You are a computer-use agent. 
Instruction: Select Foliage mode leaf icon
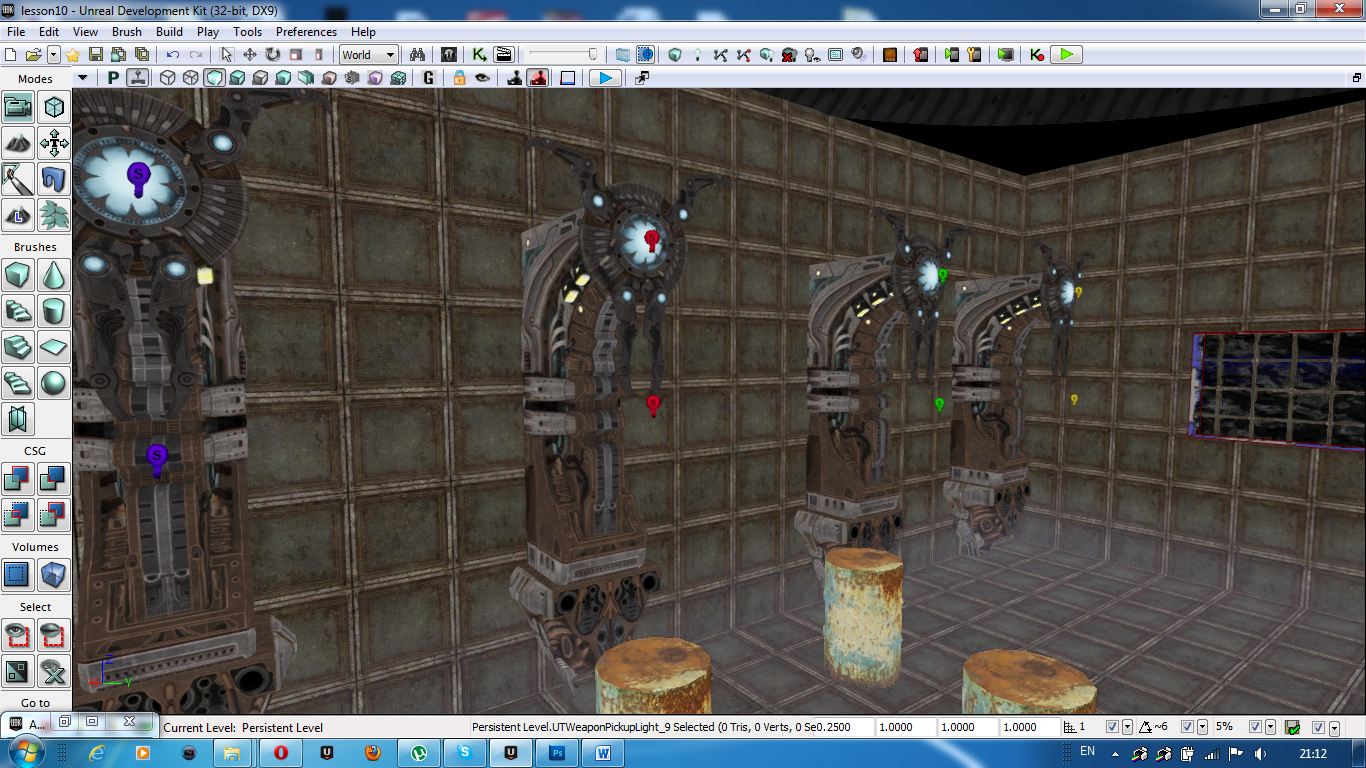coord(53,214)
